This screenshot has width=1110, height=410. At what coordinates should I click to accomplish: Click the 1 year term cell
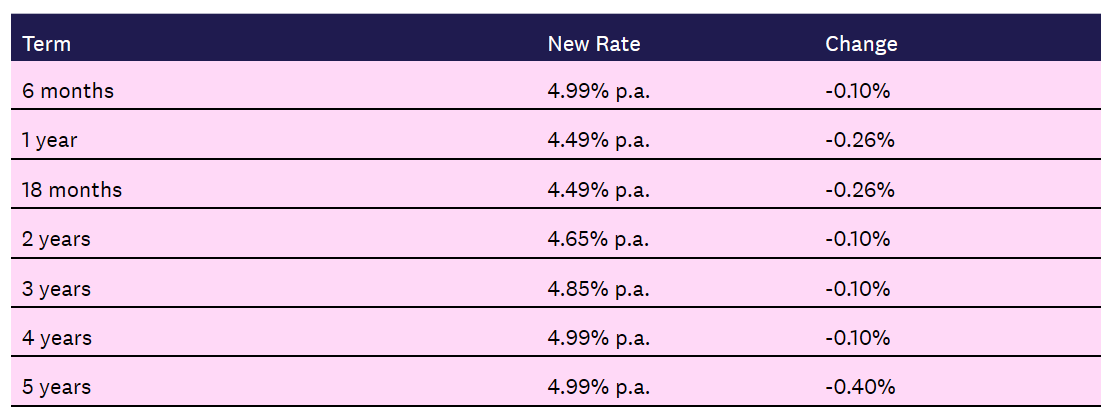coord(50,140)
